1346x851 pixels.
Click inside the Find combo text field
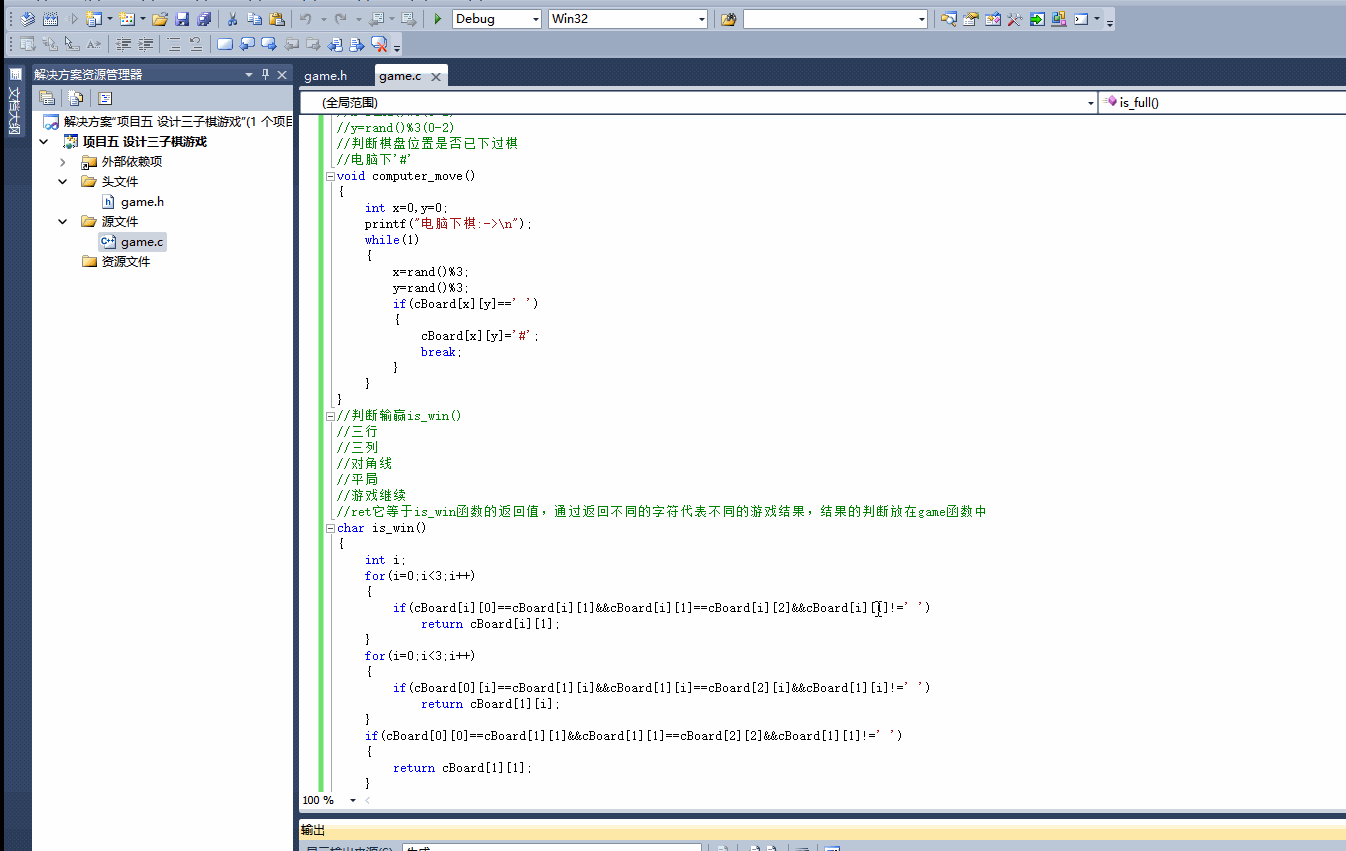(x=828, y=19)
